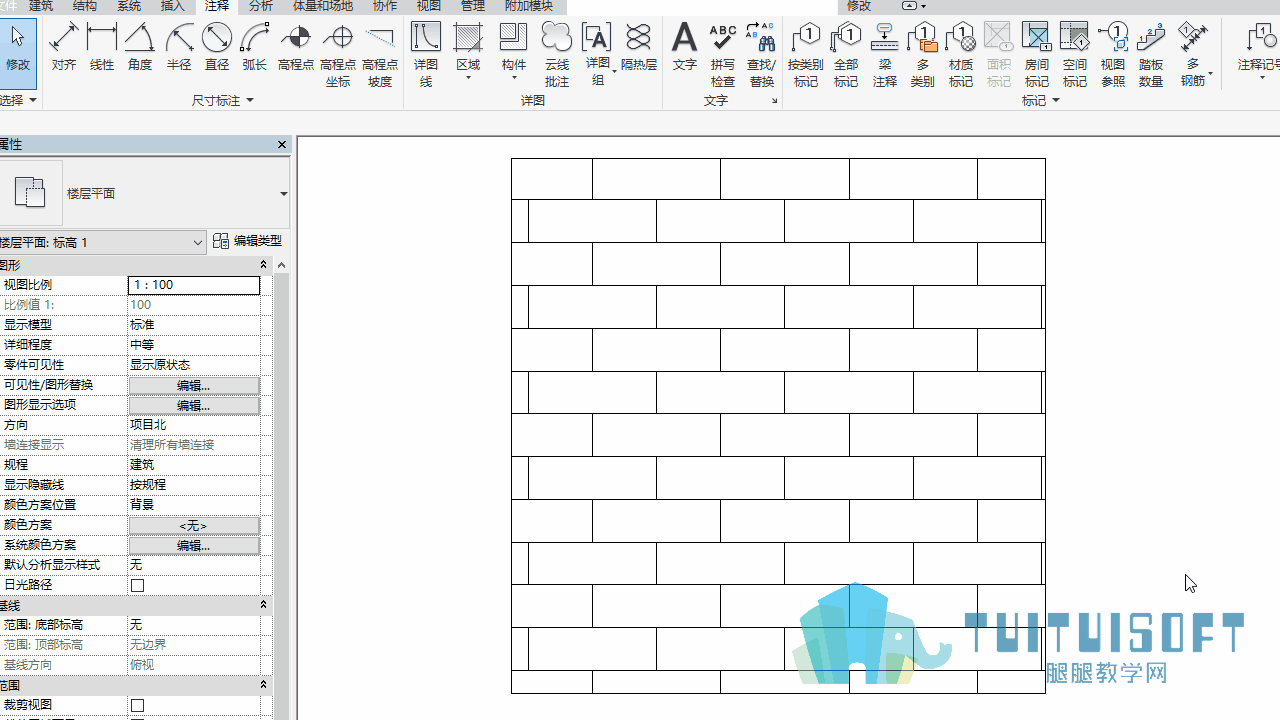Select the 对齐 aligned dimension tool
Viewport: 1280px width, 720px height.
(64, 47)
